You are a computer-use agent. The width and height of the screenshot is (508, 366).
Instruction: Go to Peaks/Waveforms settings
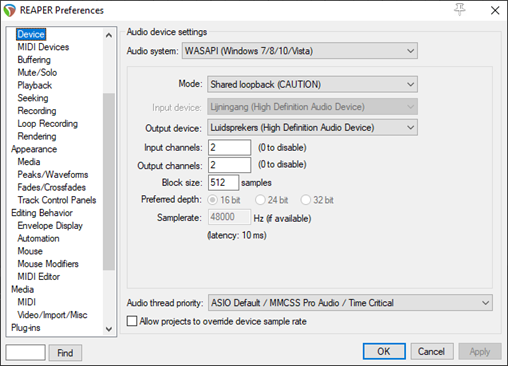pyautogui.click(x=53, y=174)
